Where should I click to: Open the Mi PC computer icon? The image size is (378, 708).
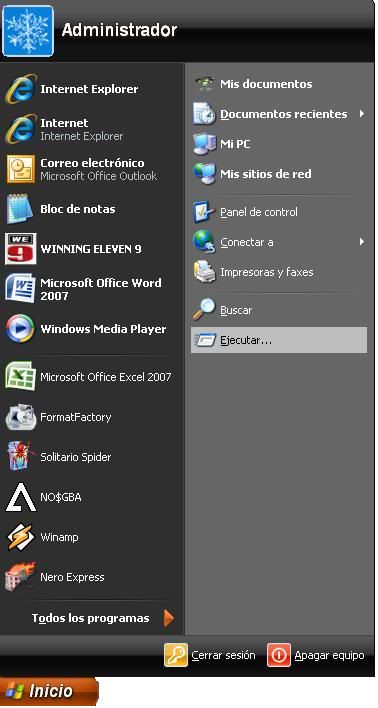(x=205, y=144)
